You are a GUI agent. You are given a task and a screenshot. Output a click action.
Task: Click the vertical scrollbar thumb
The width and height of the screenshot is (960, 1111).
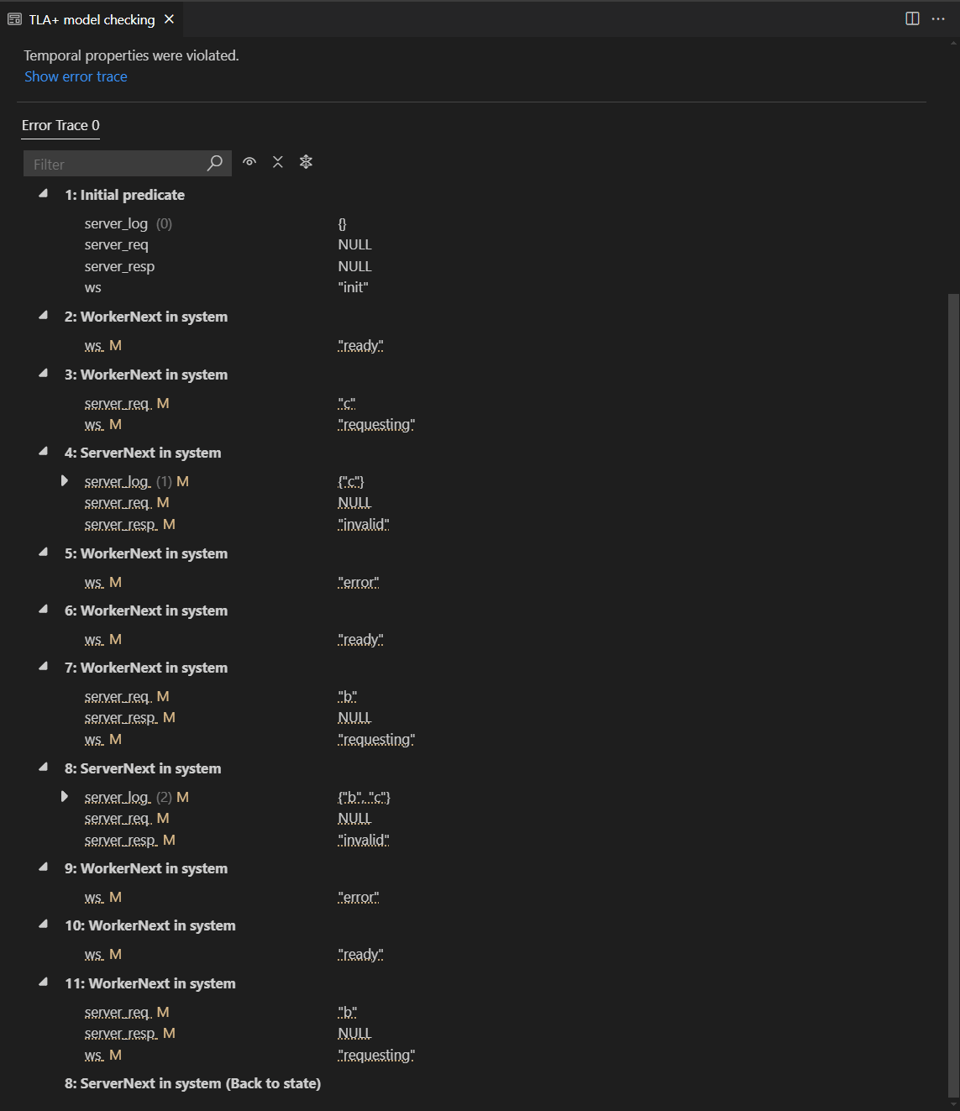pyautogui.click(x=951, y=690)
